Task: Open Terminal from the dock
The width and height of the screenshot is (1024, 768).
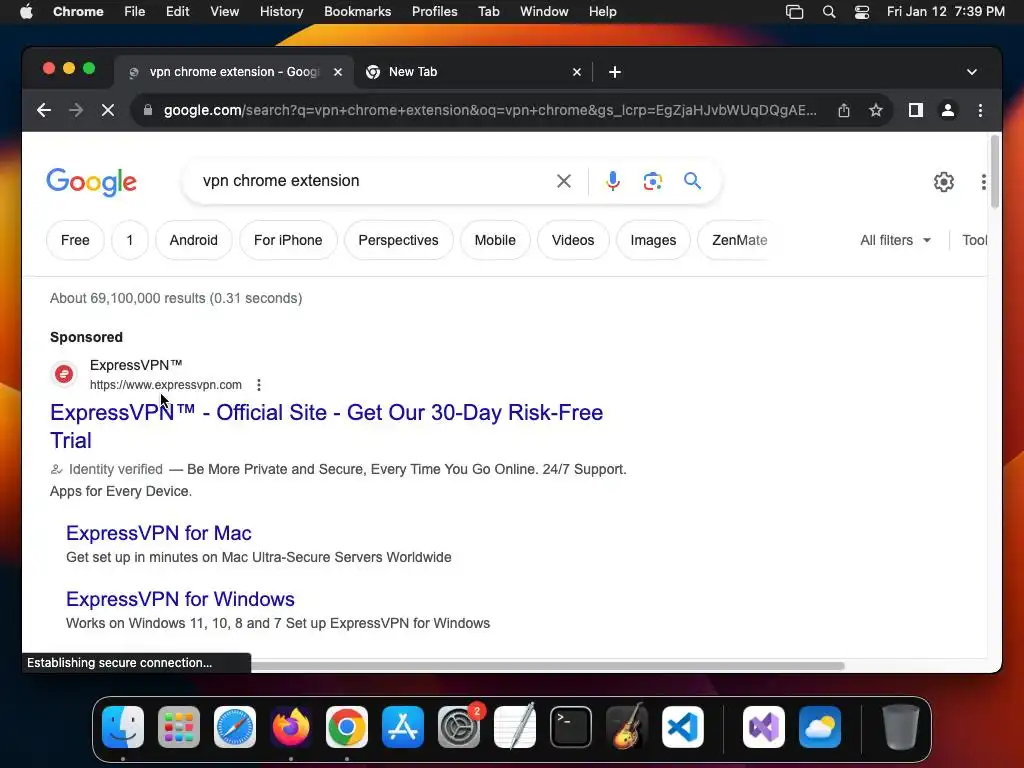Action: tap(571, 727)
